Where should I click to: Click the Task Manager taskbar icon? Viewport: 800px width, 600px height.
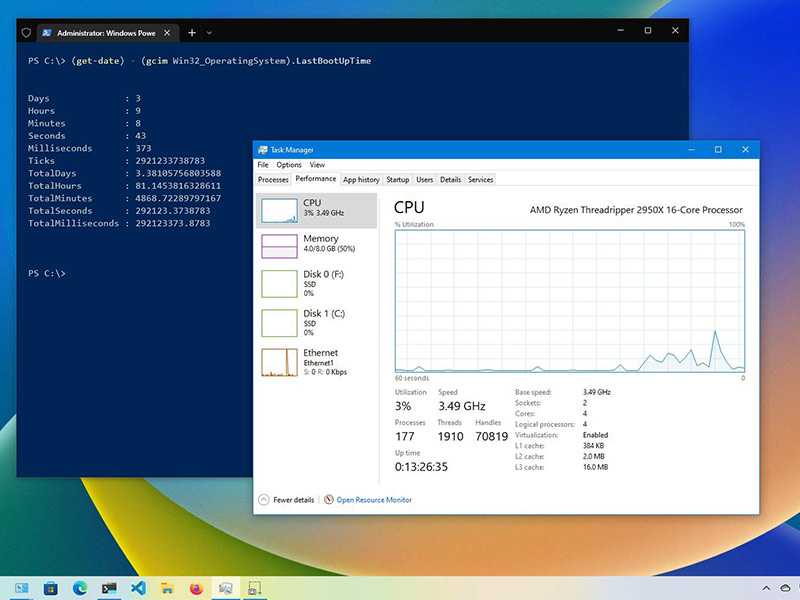click(x=226, y=588)
